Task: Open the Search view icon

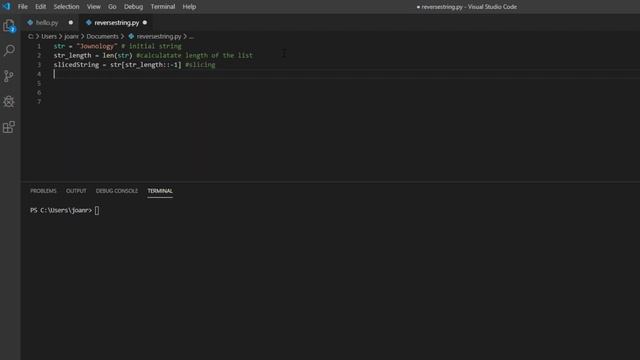Action: click(x=9, y=50)
